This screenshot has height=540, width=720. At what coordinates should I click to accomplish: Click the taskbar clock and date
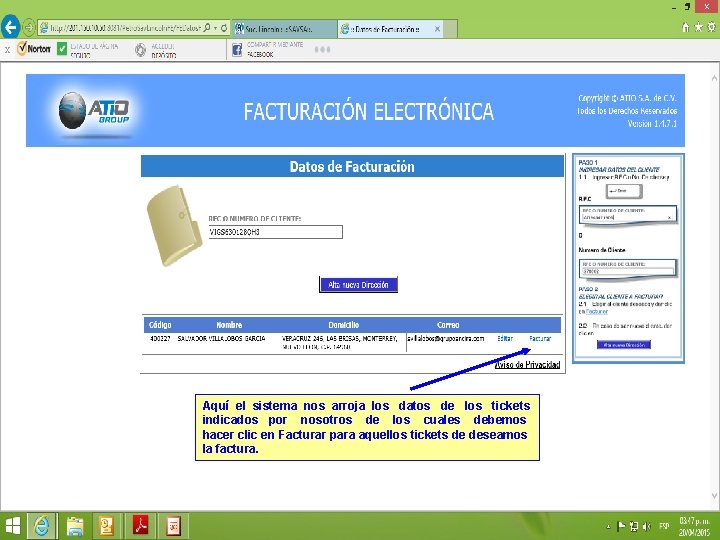695,526
